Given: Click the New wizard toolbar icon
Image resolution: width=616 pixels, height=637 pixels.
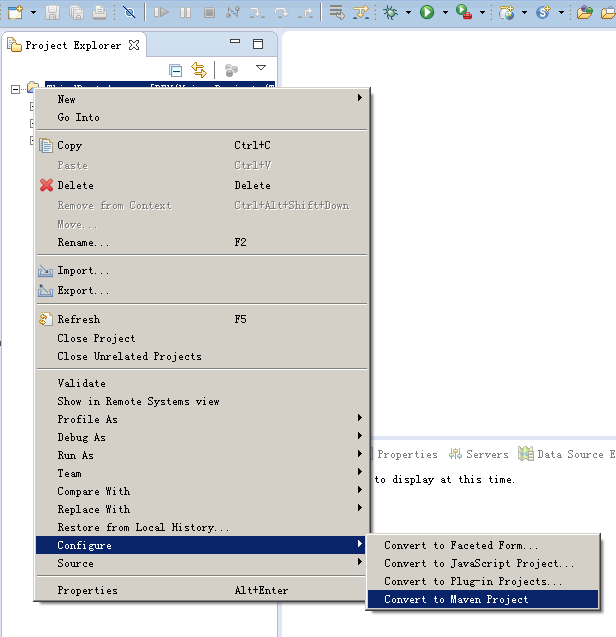Looking at the screenshot, I should tap(16, 12).
